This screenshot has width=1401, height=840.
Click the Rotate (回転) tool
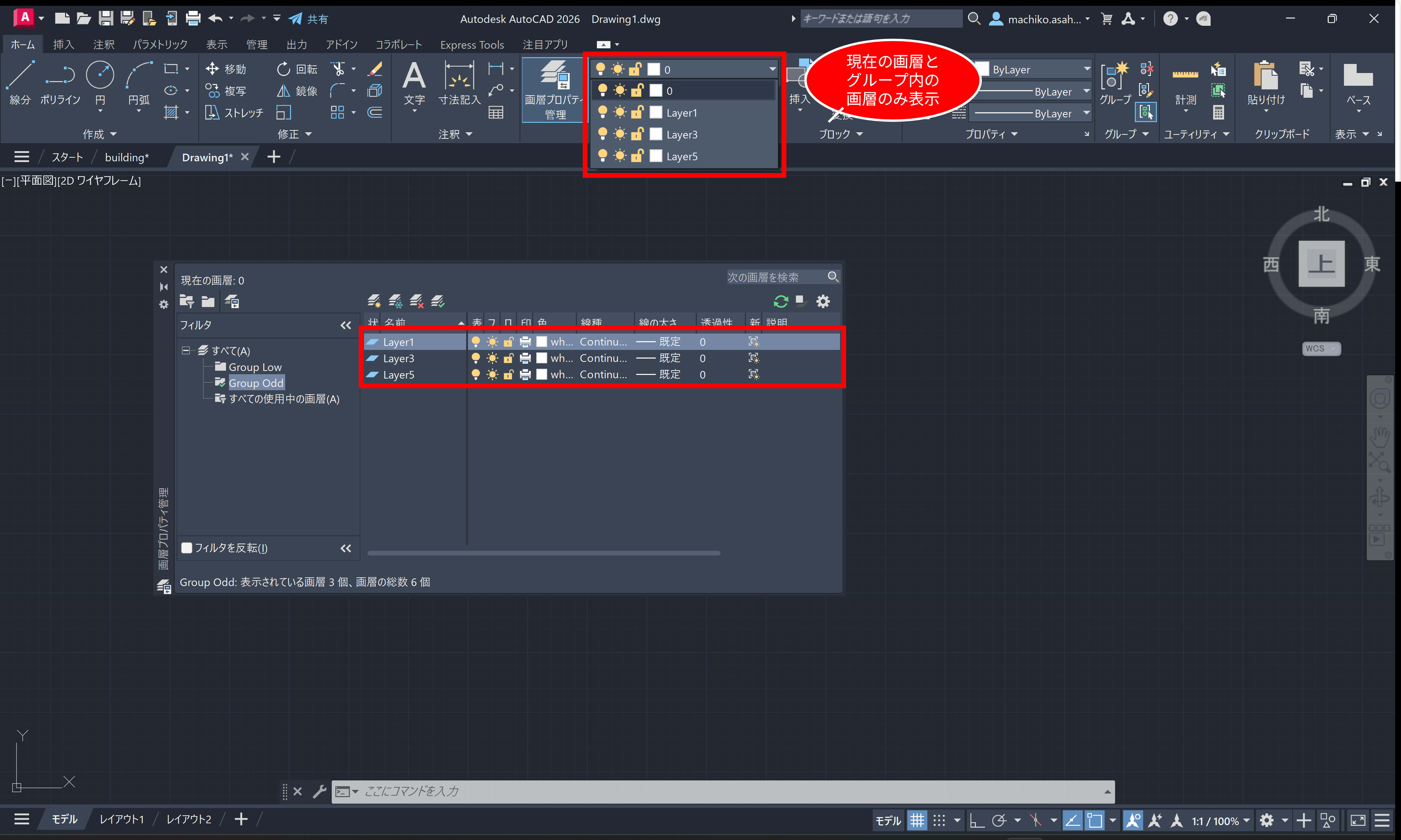283,69
